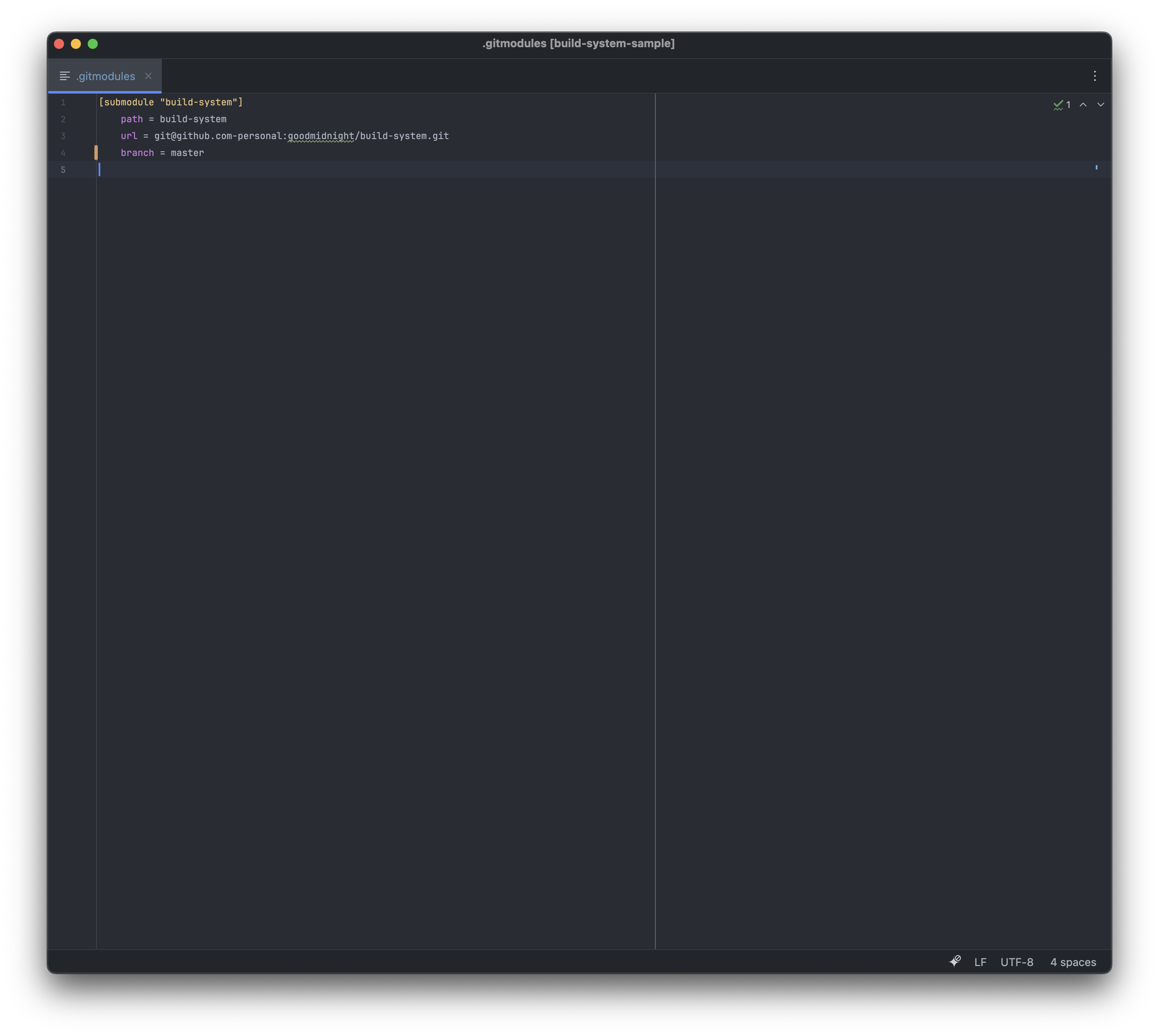This screenshot has height=1036, width=1159.
Task: Click the 'path' key on line 2
Action: pos(131,119)
